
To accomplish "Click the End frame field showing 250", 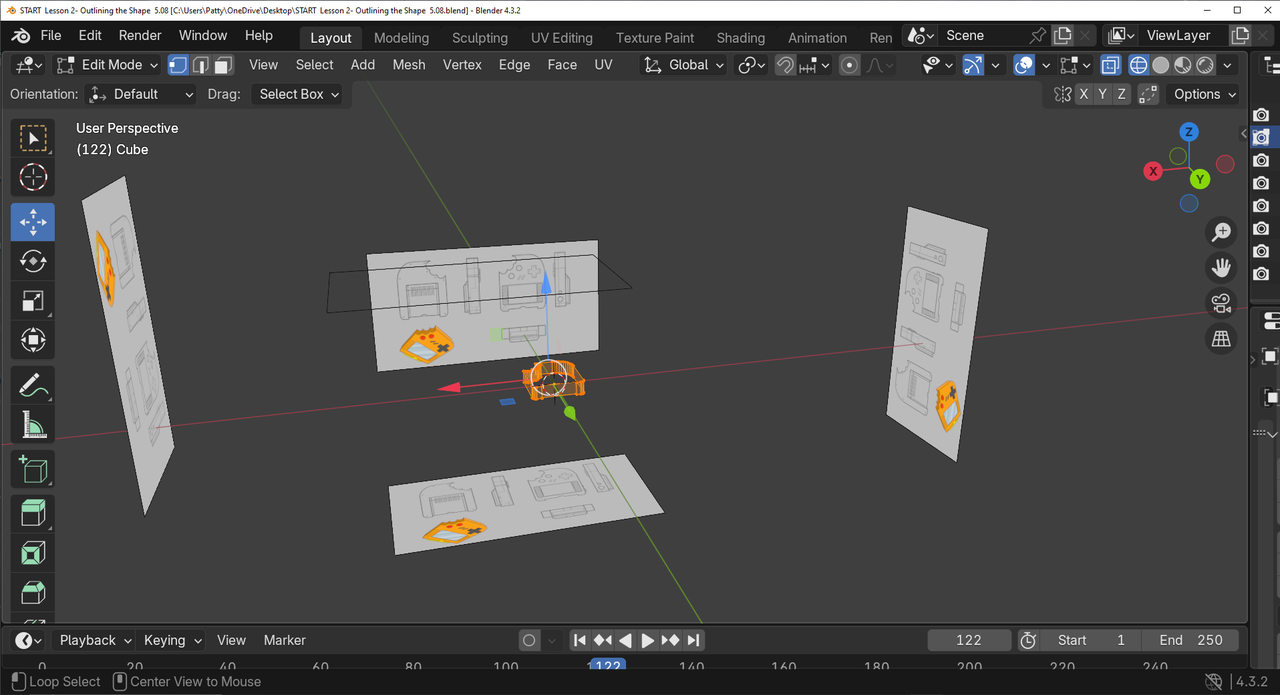I will [x=1191, y=640].
